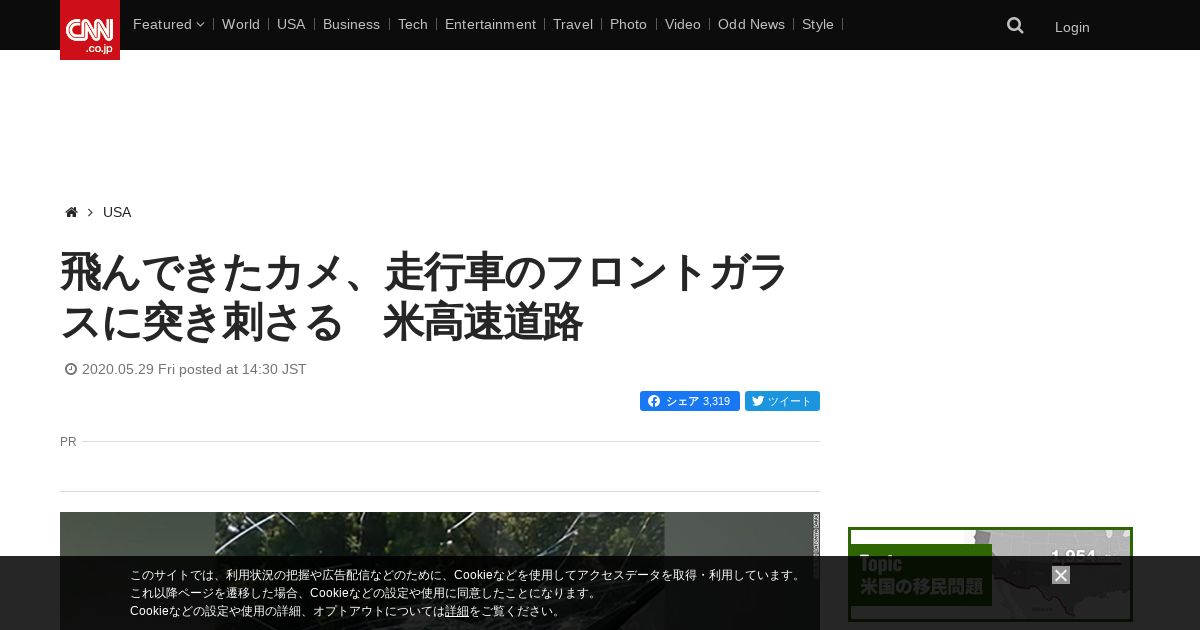Image resolution: width=1200 pixels, height=630 pixels.
Task: Click the posted date 2020.05.29 text
Action: 194,369
